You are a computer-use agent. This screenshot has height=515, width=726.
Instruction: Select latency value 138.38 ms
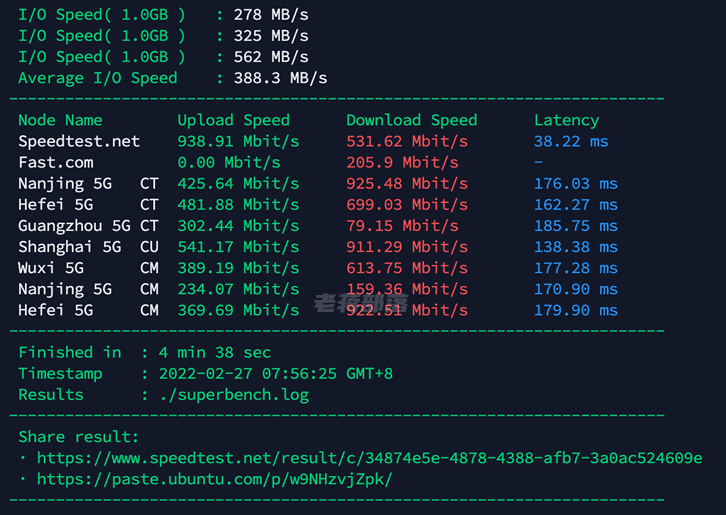pyautogui.click(x=576, y=247)
